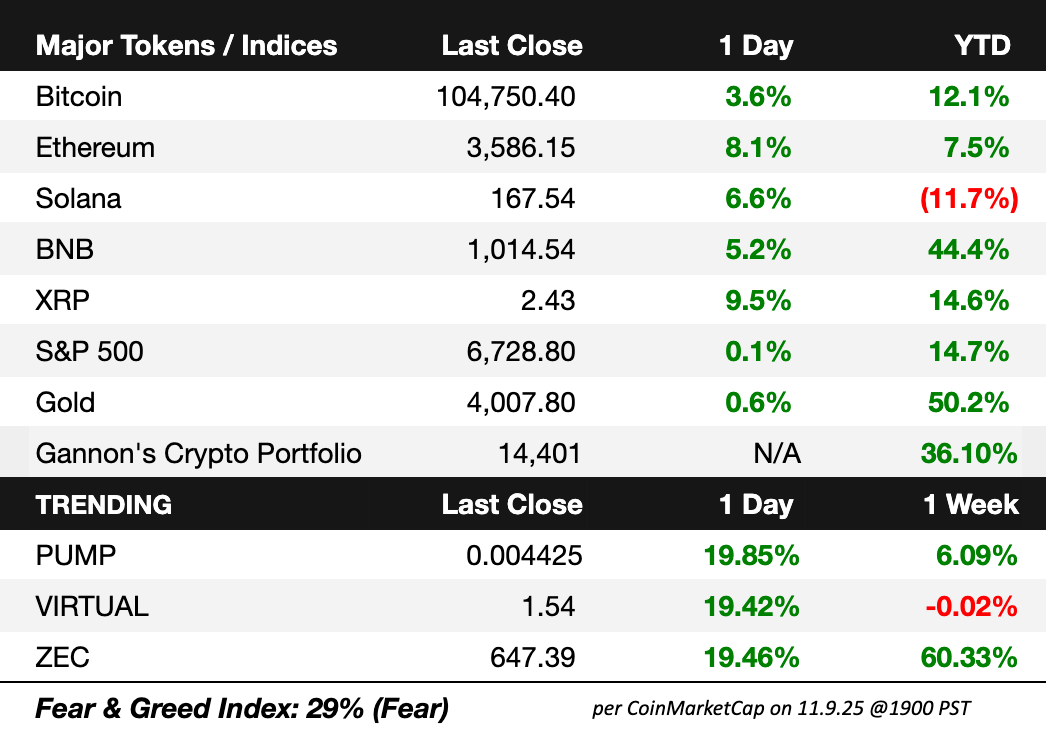Click the 1 Week column header
Screen dimensions: 1046x750
coord(971,504)
